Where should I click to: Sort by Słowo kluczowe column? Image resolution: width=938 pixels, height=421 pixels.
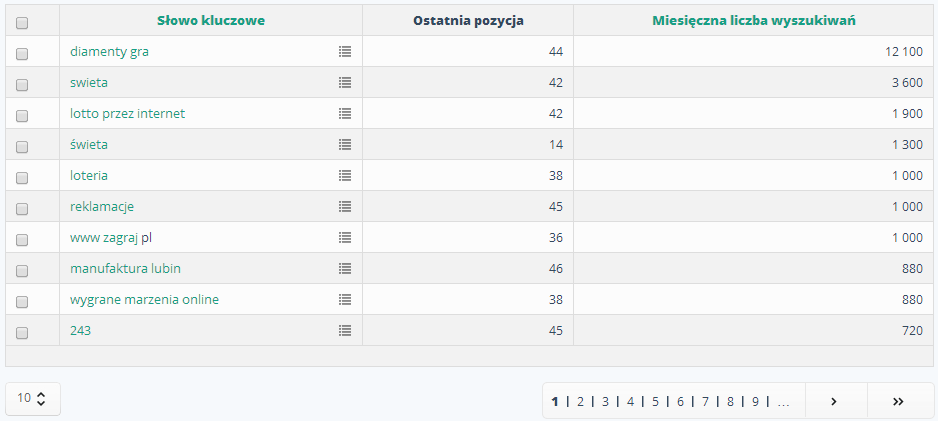pyautogui.click(x=211, y=20)
